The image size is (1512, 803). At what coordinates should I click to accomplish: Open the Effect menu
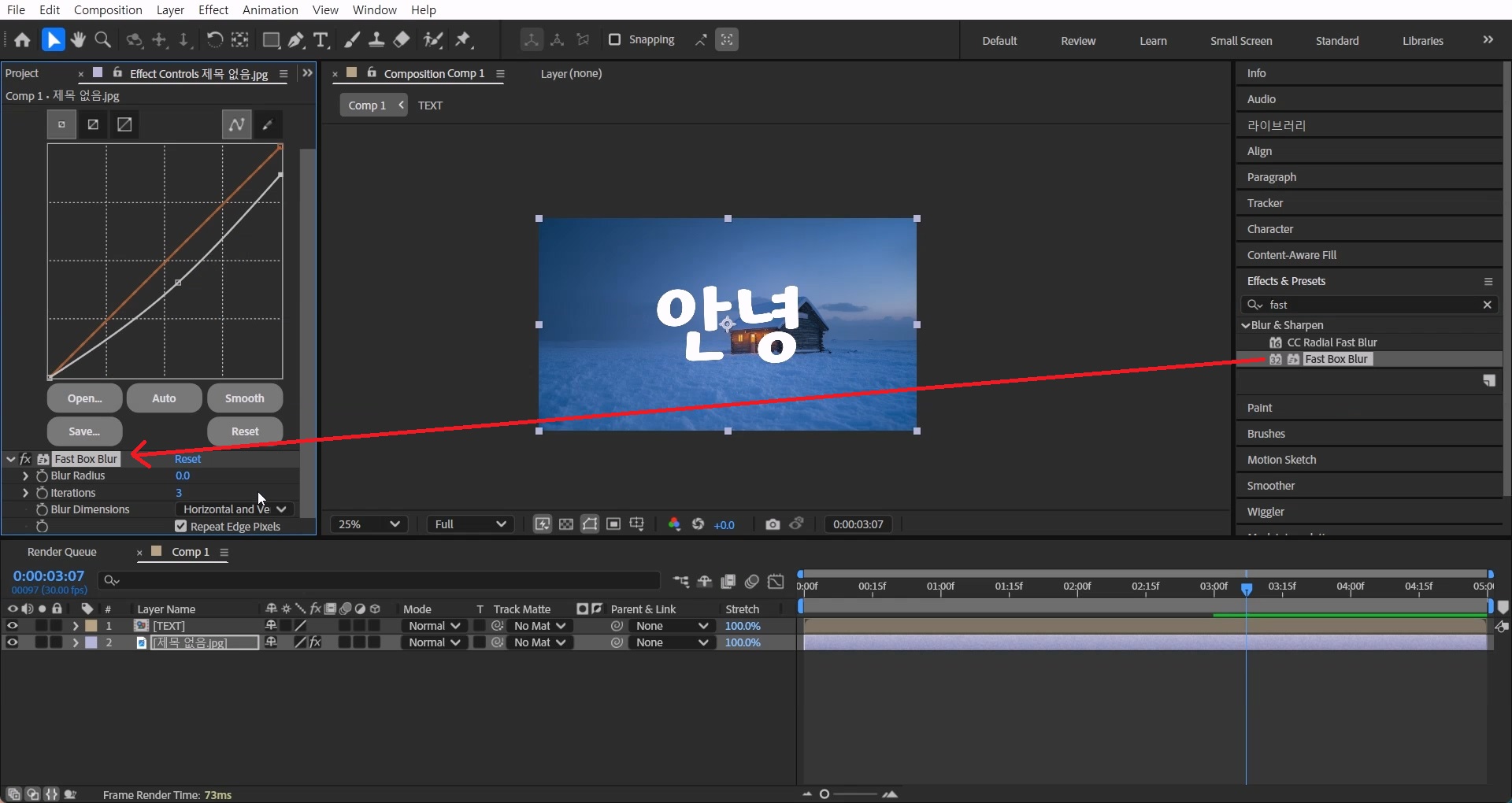click(213, 9)
